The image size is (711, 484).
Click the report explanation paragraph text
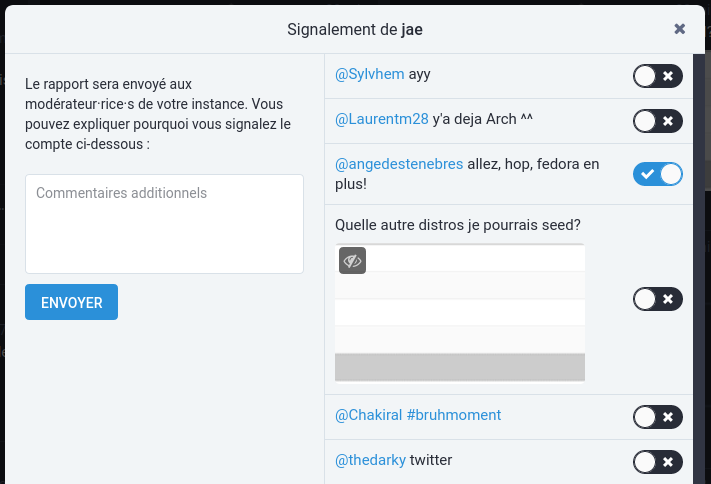(158, 114)
